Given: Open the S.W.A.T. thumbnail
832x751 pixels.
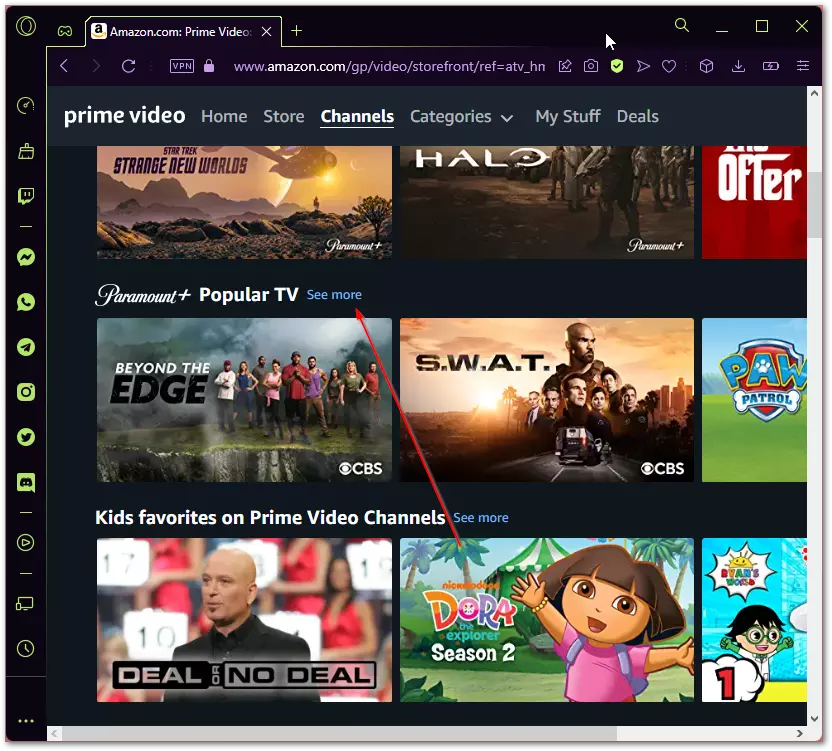Looking at the screenshot, I should pos(547,400).
